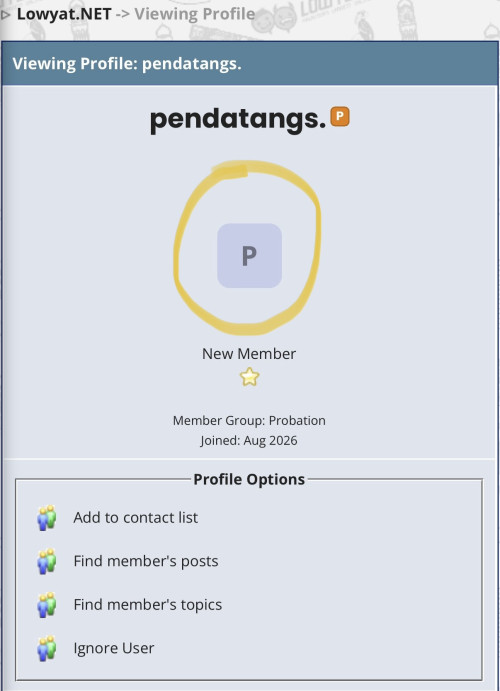Image resolution: width=500 pixels, height=691 pixels.
Task: Click the Member Group: Probation text
Action: (x=249, y=420)
